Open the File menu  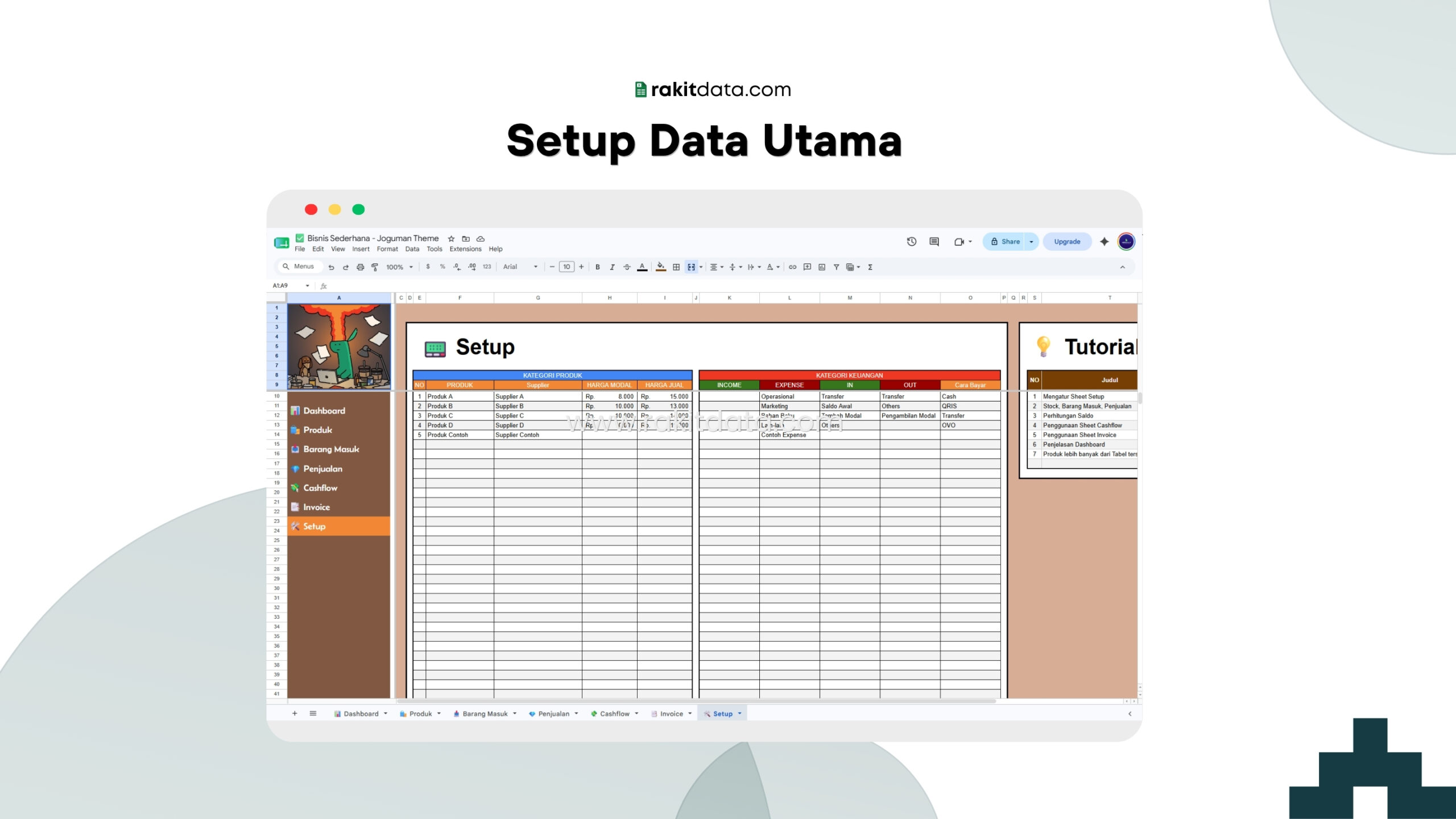pos(300,249)
